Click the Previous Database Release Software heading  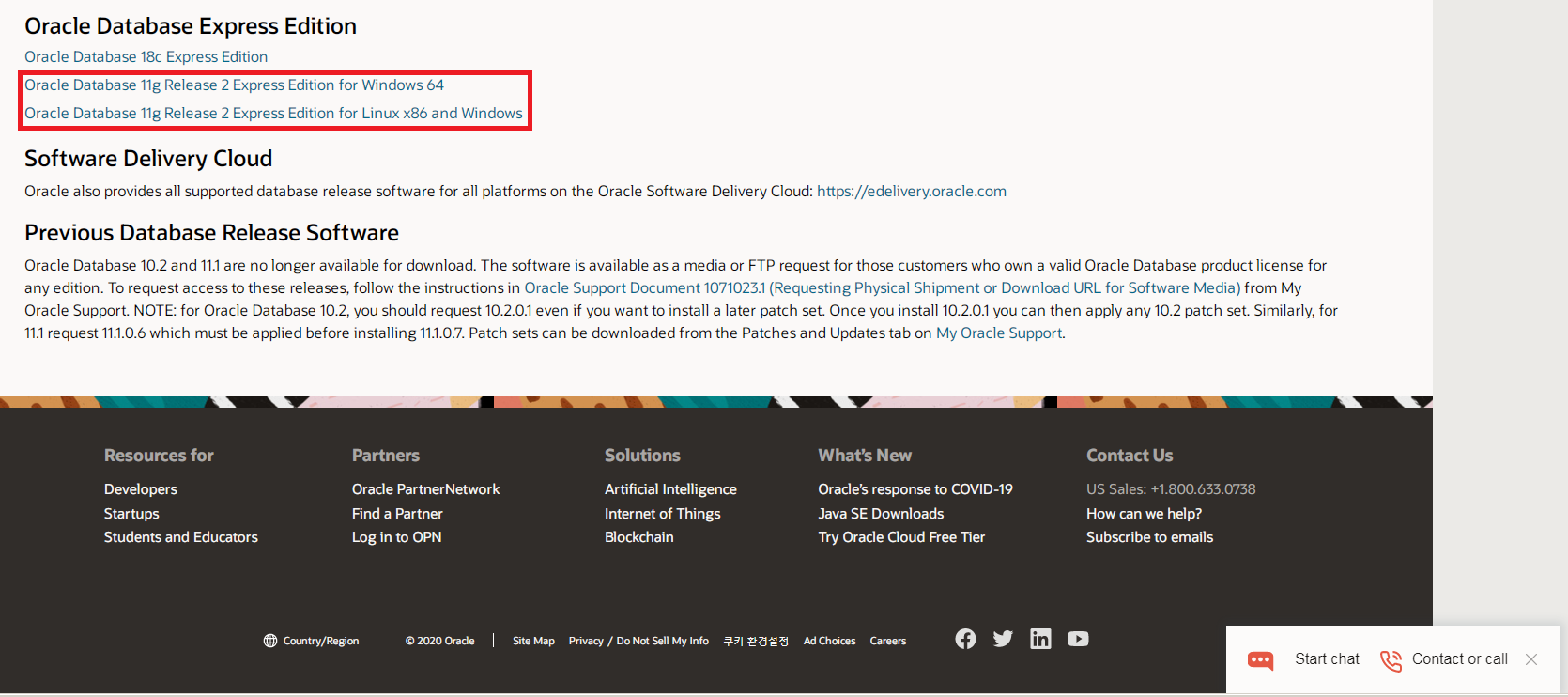tap(211, 232)
